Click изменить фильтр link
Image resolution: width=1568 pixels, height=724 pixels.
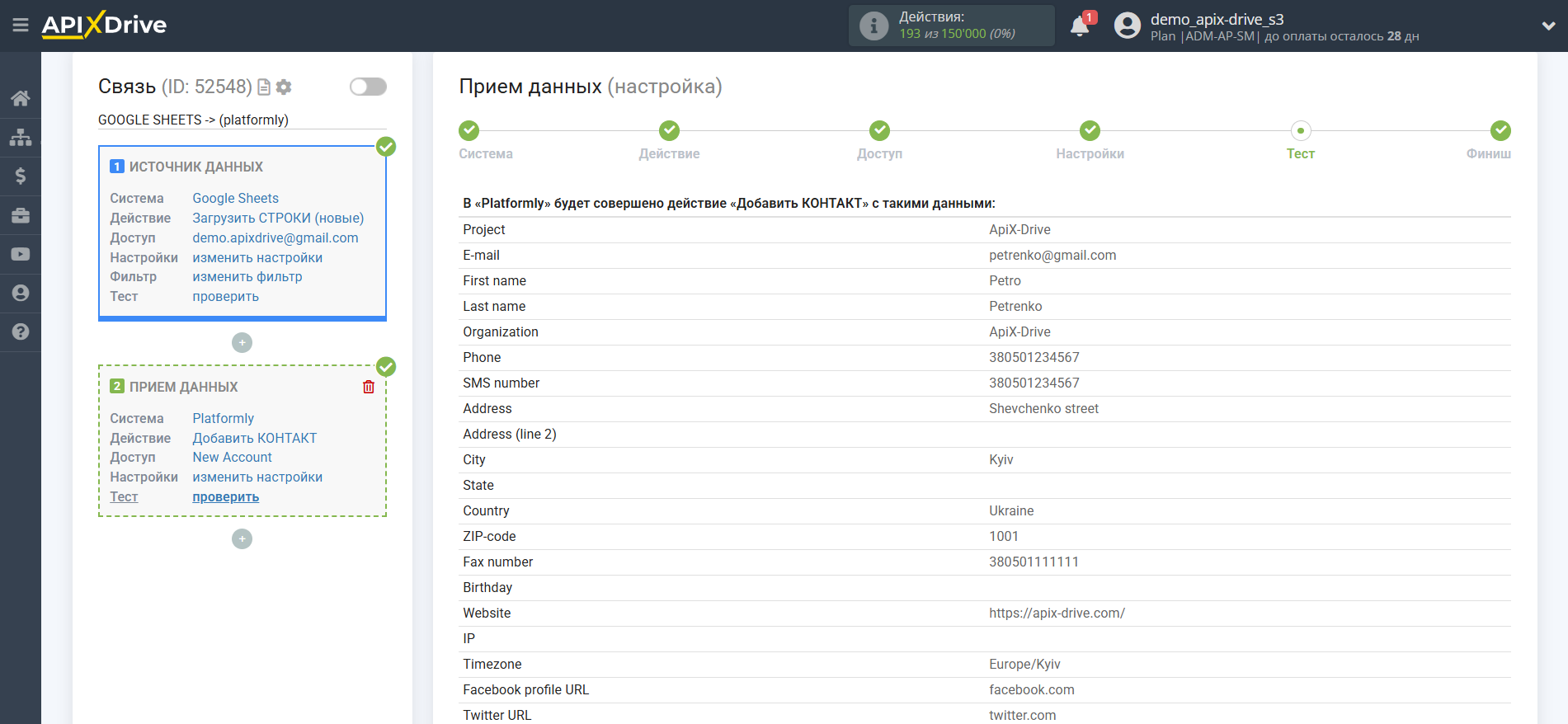pos(247,276)
